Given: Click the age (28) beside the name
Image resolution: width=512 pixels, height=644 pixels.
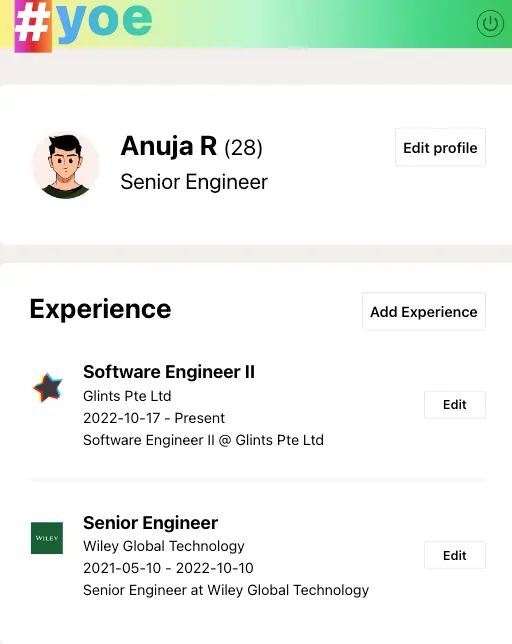Looking at the screenshot, I should point(243,147).
